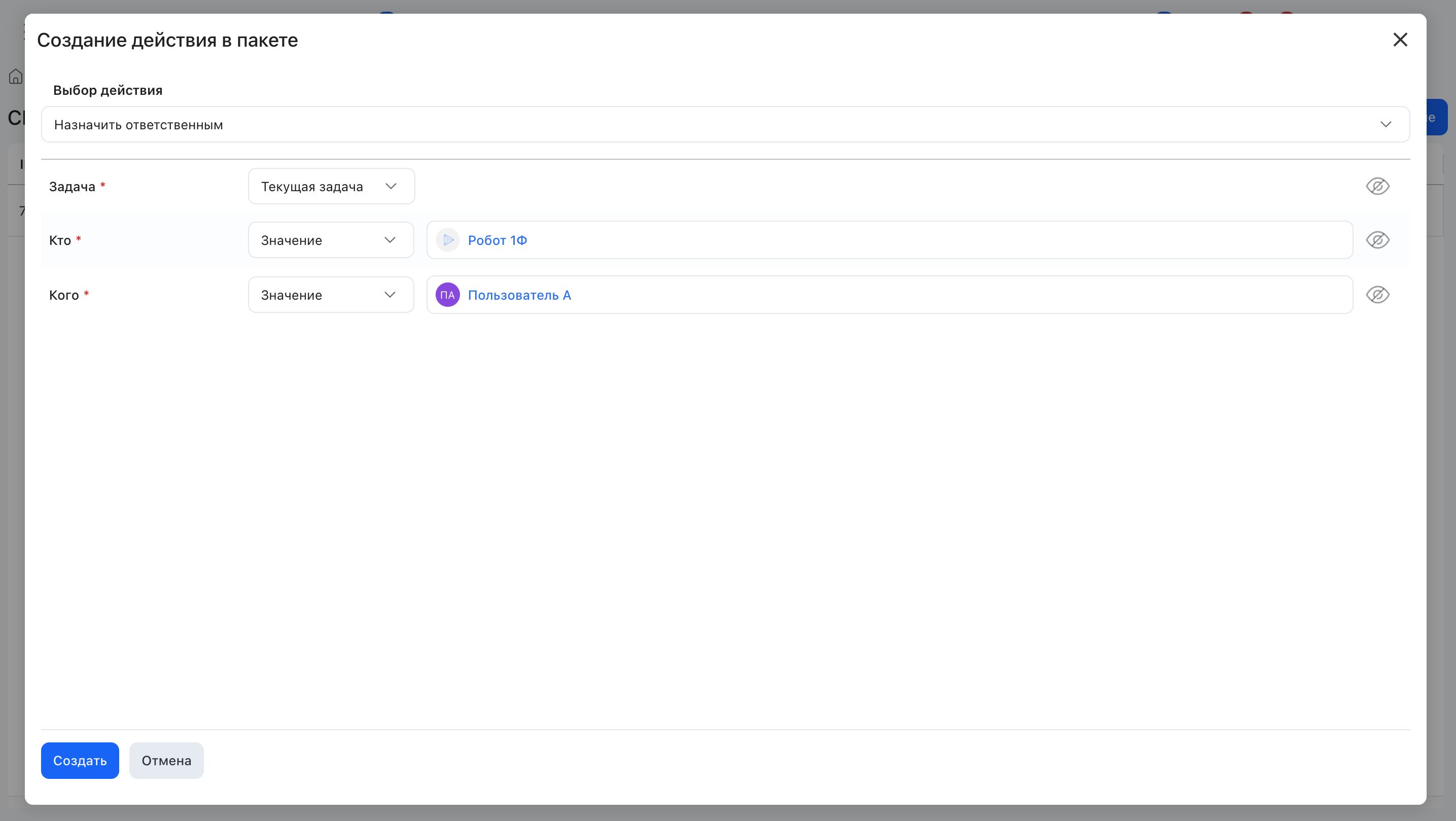Screen dimensions: 1456x821
Task: Close the action creation dialog
Action: coord(1400,40)
